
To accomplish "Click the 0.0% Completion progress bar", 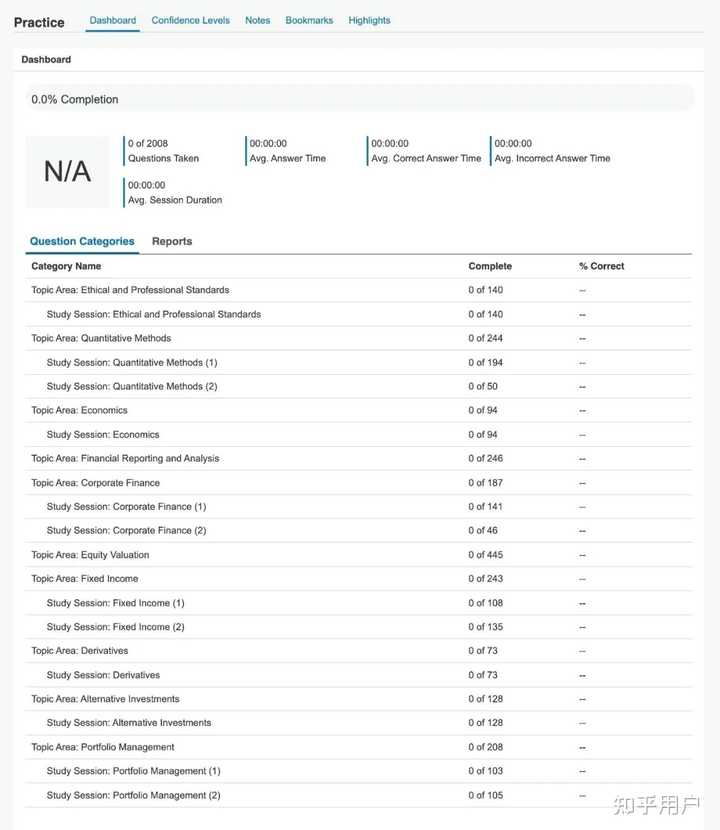I will point(359,99).
